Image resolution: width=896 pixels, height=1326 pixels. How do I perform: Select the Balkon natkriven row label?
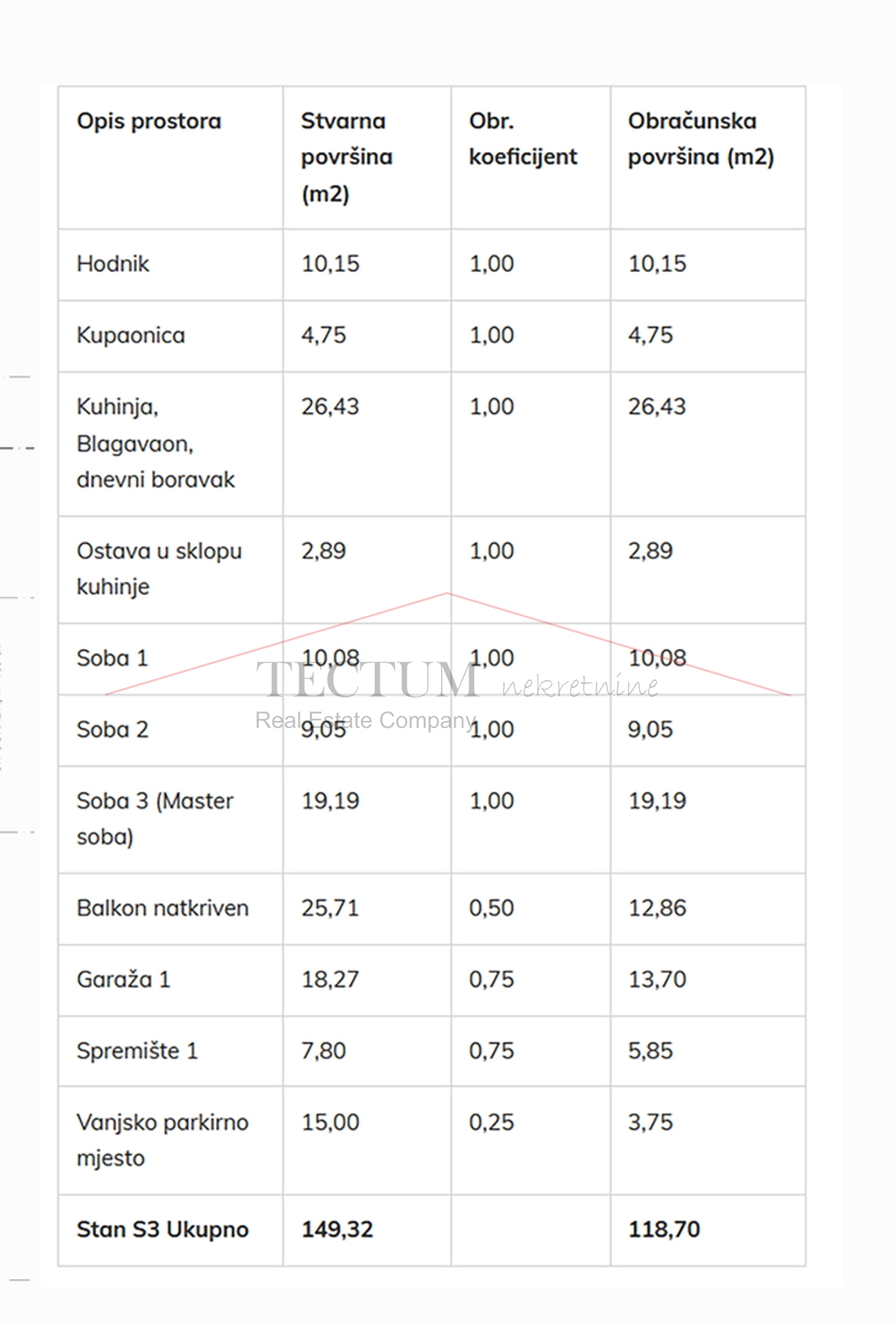tap(163, 908)
